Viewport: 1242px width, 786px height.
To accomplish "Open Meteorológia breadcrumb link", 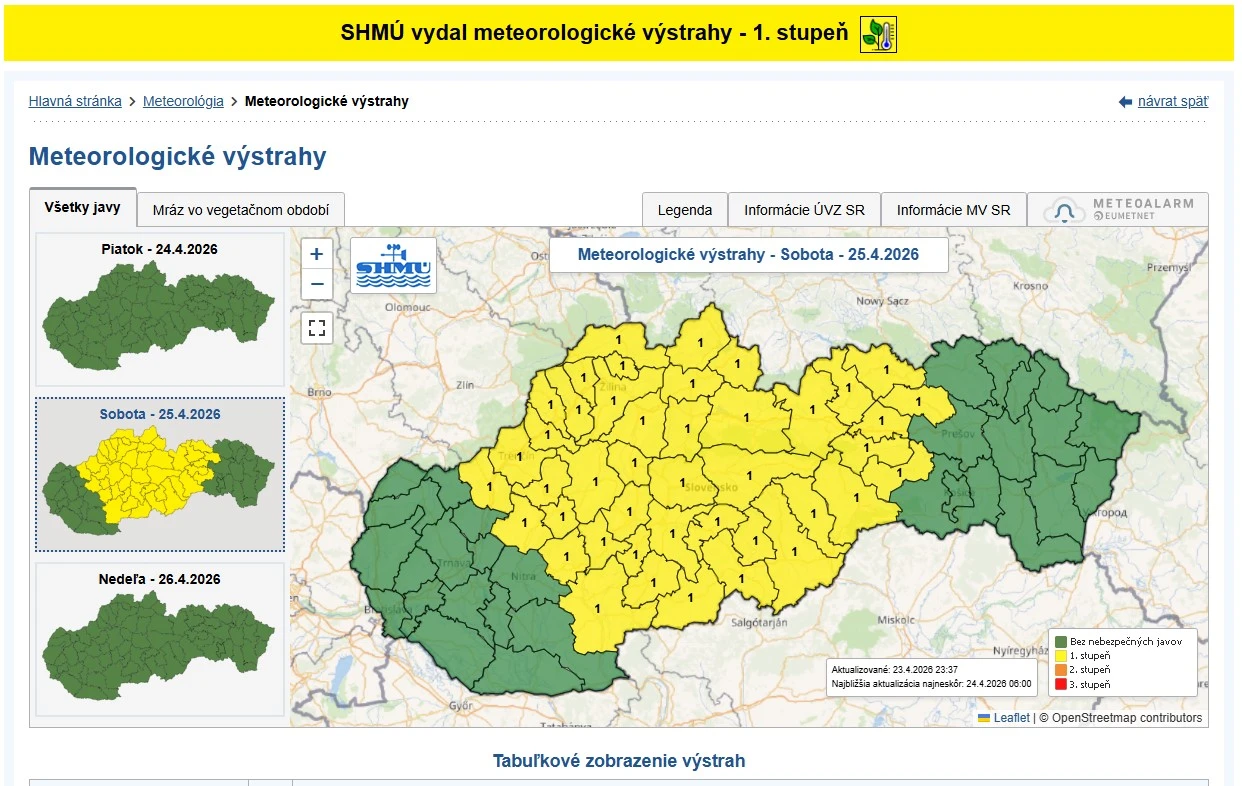I will [x=183, y=101].
